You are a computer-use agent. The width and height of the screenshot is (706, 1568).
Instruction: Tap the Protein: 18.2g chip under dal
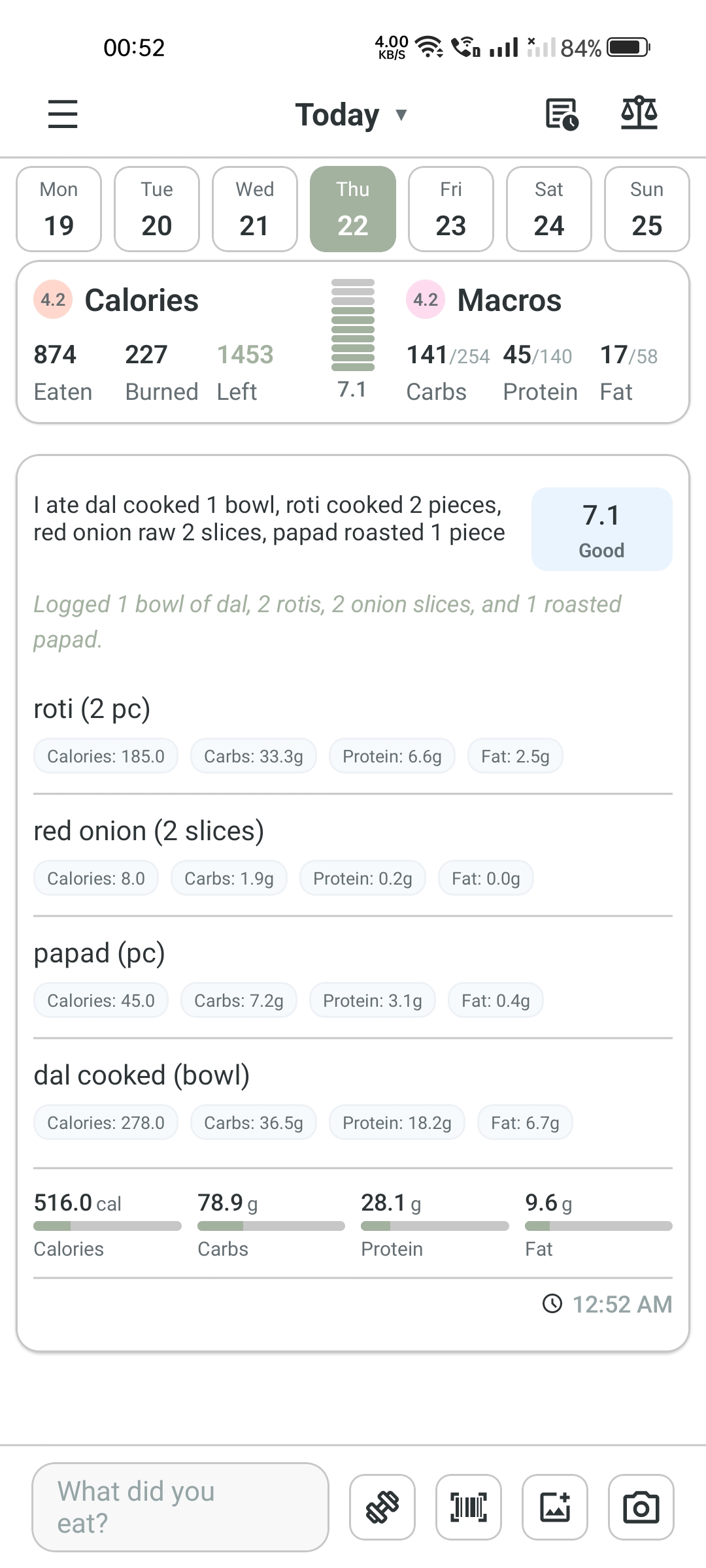[396, 1122]
